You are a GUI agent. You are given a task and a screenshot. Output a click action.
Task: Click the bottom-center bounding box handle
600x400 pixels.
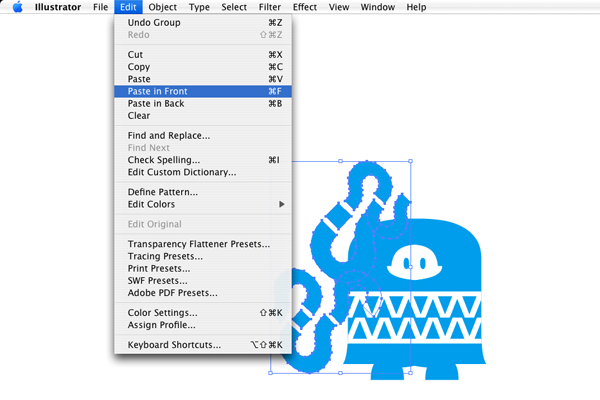click(x=341, y=373)
